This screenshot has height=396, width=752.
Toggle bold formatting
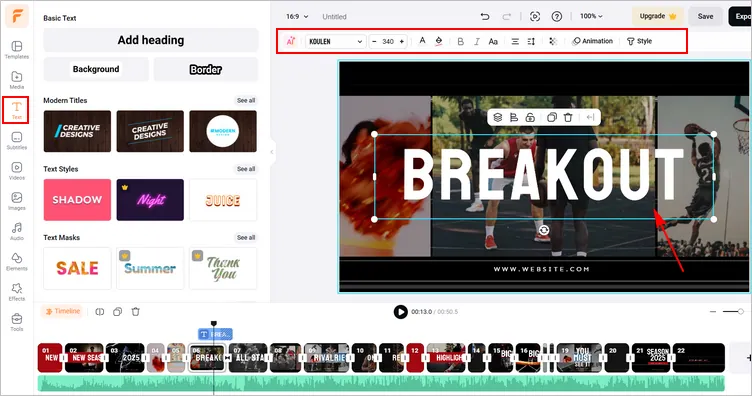click(460, 42)
